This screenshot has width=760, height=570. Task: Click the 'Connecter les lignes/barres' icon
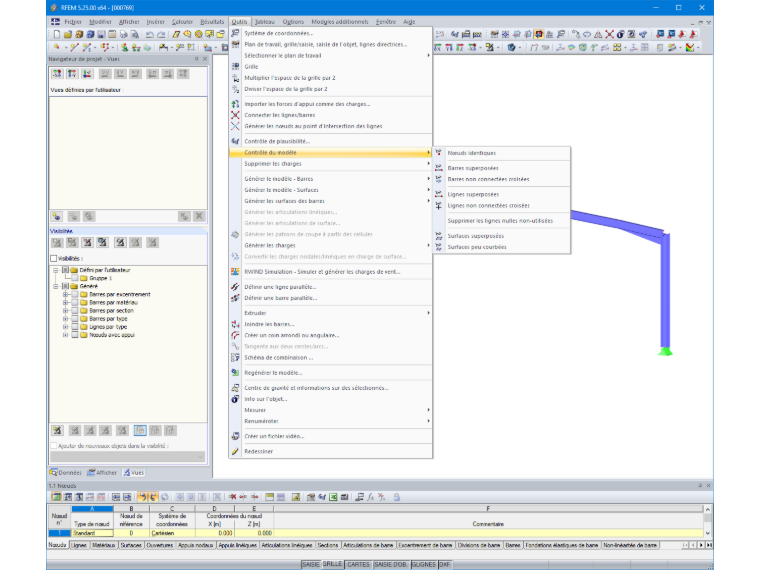coord(235,115)
